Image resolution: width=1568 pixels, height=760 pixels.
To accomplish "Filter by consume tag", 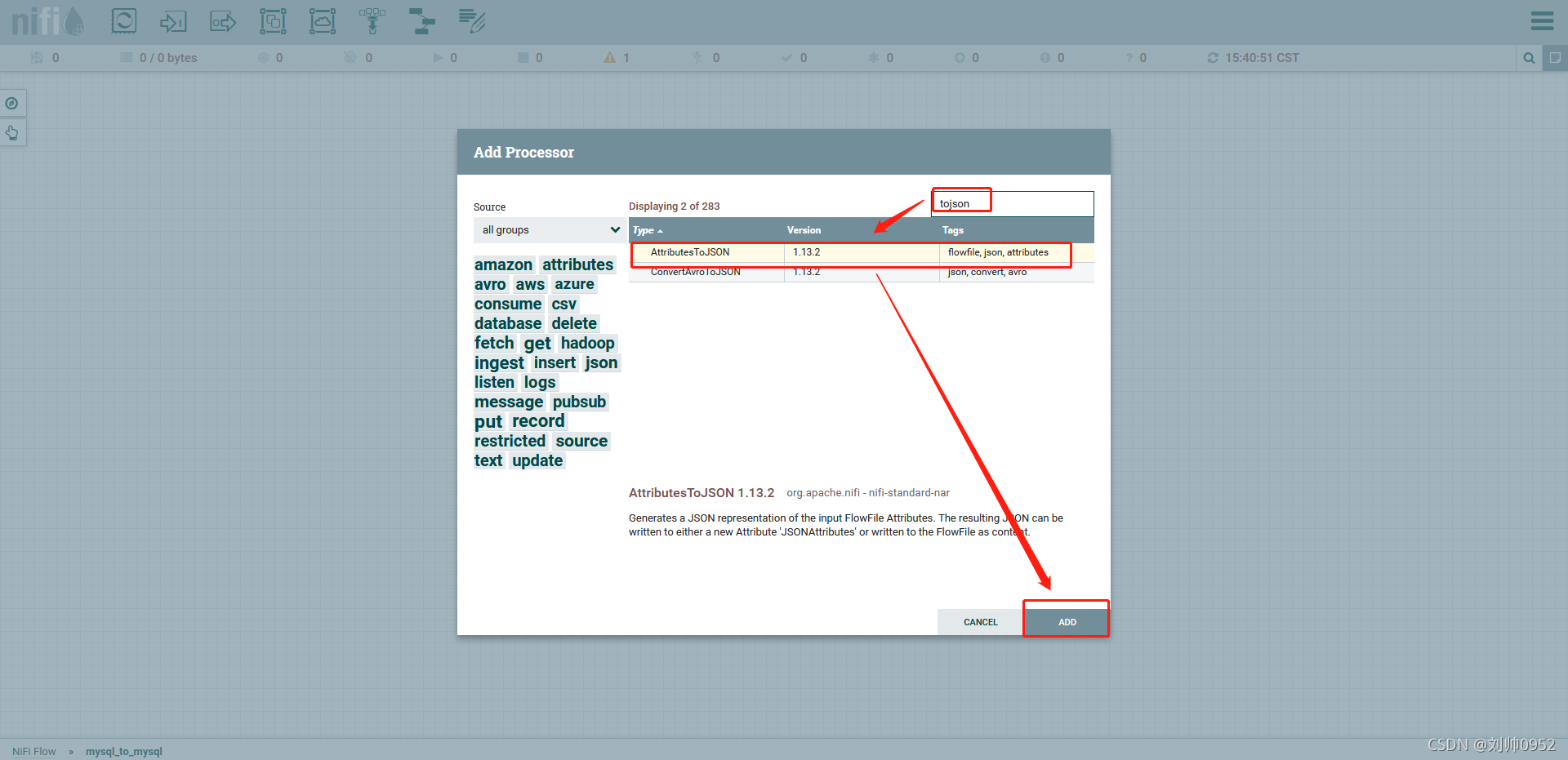I will tap(508, 304).
